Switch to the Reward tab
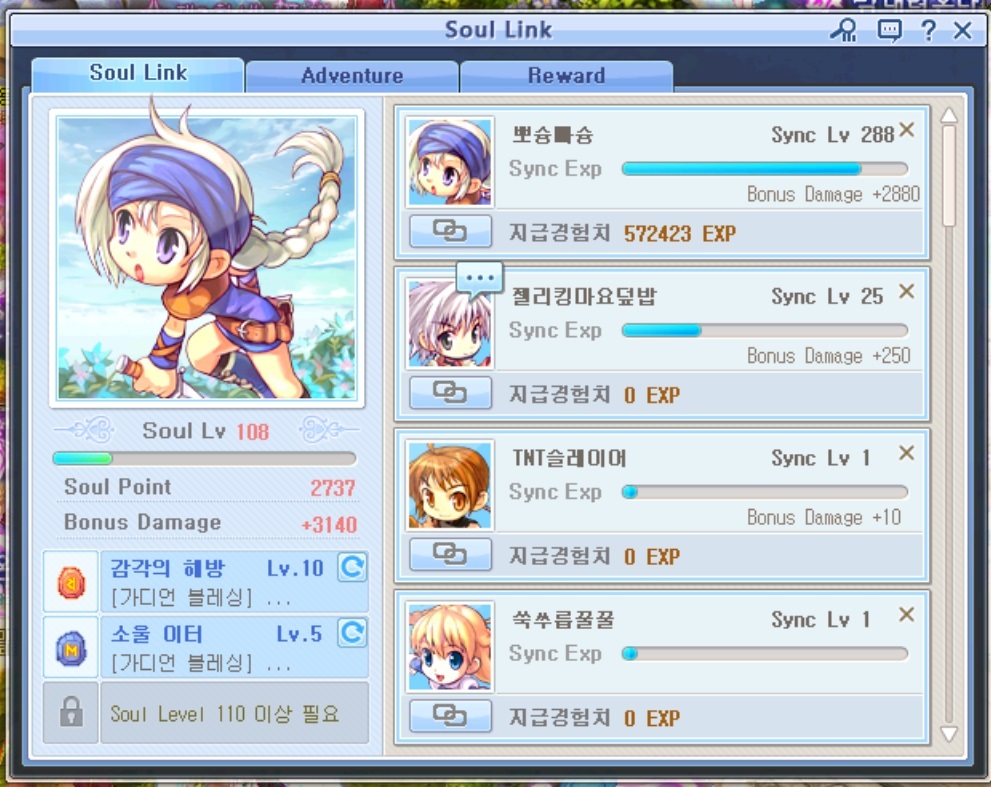The height and width of the screenshot is (787, 991). [567, 76]
